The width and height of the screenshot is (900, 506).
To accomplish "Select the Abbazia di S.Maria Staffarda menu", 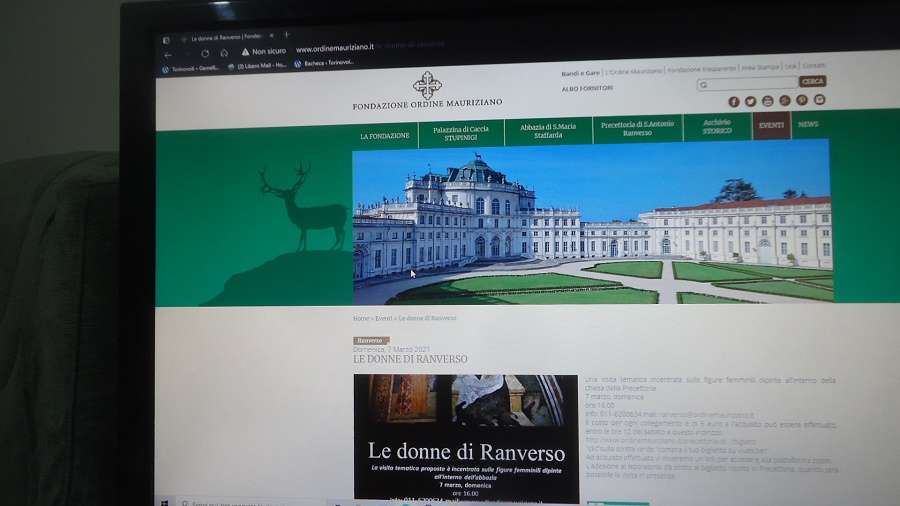I will coord(546,130).
